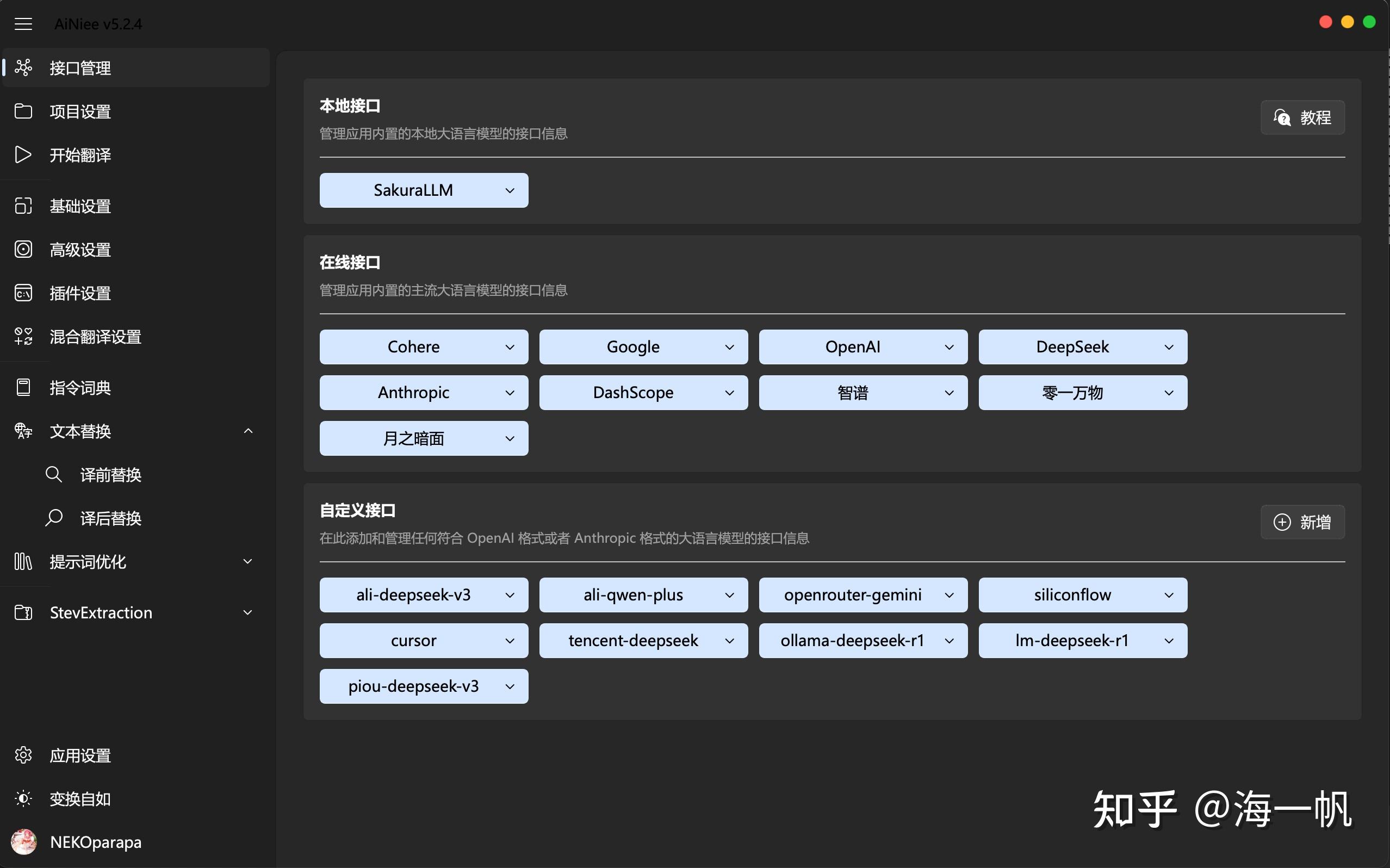Click 新增 to add custom interface

pos(1302,523)
